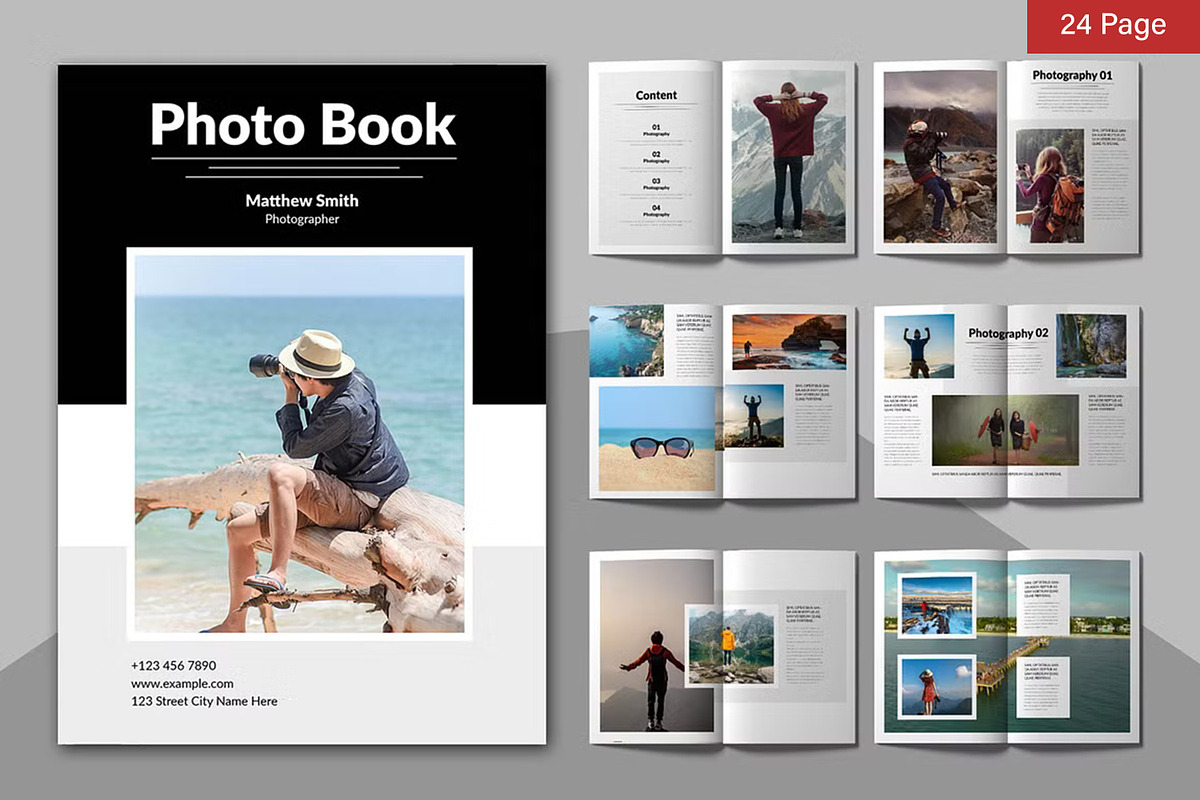Screen dimensions: 1200x800
Task: Select contents entry "02" Photography
Action: (656, 157)
